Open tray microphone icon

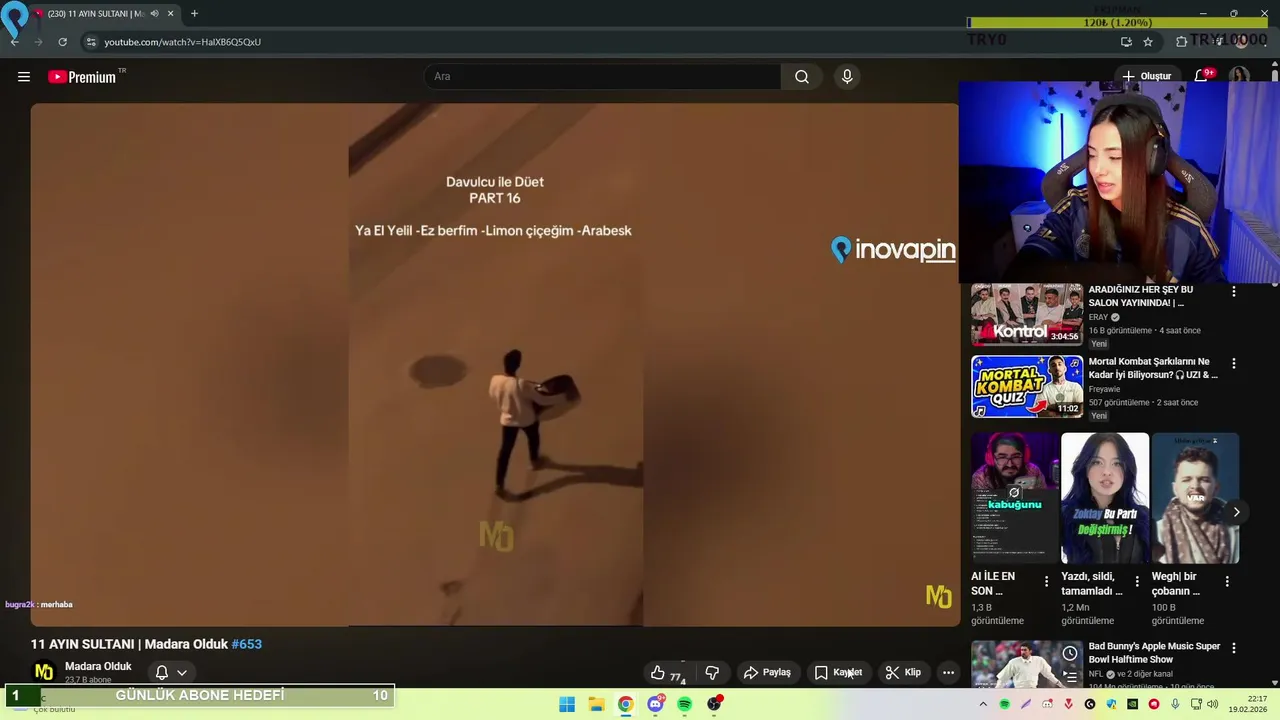click(1175, 704)
